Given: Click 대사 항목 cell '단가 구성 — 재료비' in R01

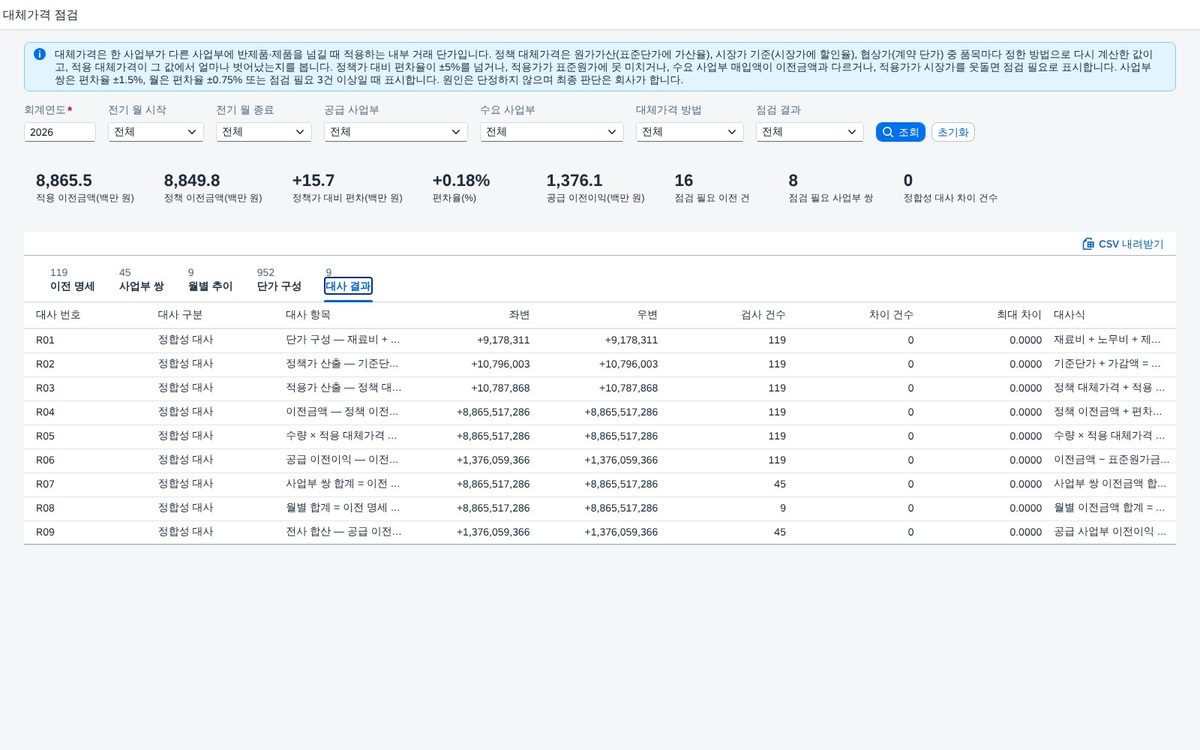Looking at the screenshot, I should (x=343, y=340).
